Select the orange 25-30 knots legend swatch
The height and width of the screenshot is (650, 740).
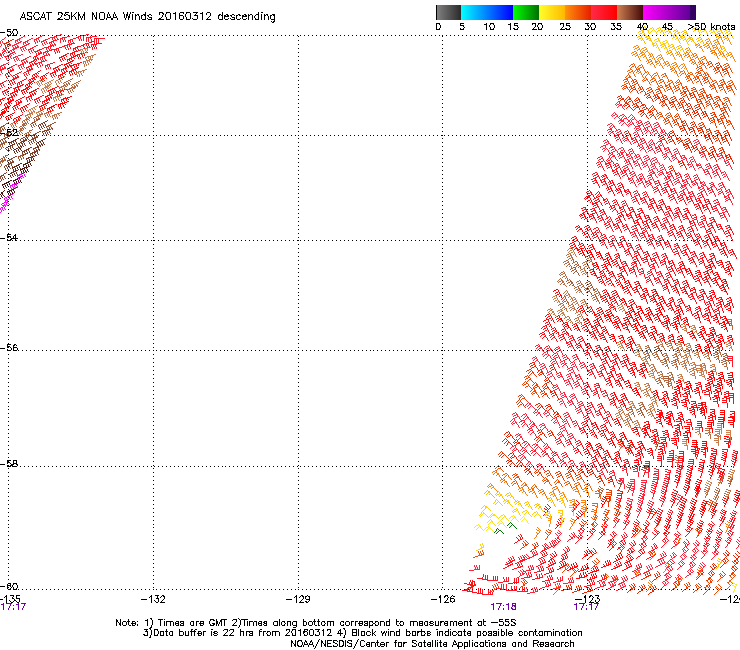click(x=578, y=12)
